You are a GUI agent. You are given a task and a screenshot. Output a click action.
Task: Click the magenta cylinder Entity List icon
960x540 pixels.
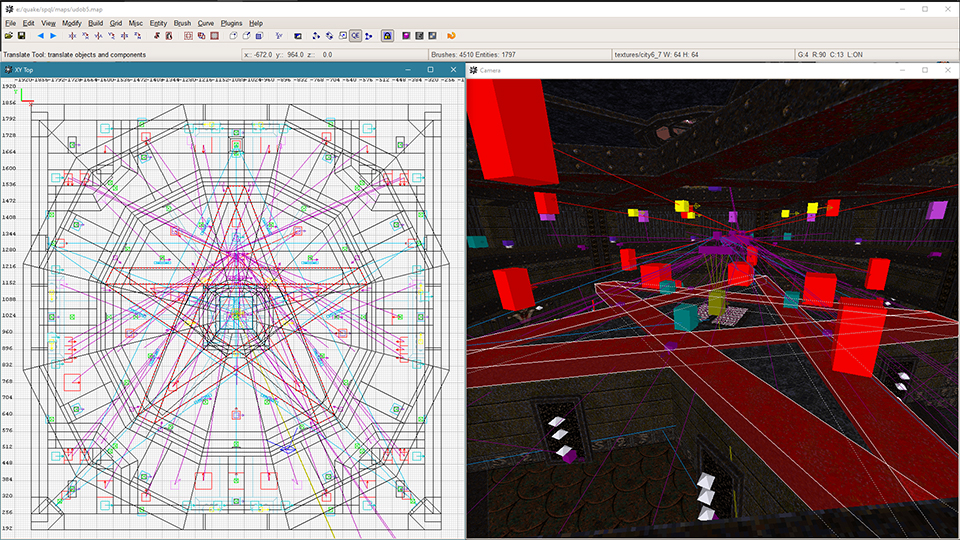click(x=406, y=36)
